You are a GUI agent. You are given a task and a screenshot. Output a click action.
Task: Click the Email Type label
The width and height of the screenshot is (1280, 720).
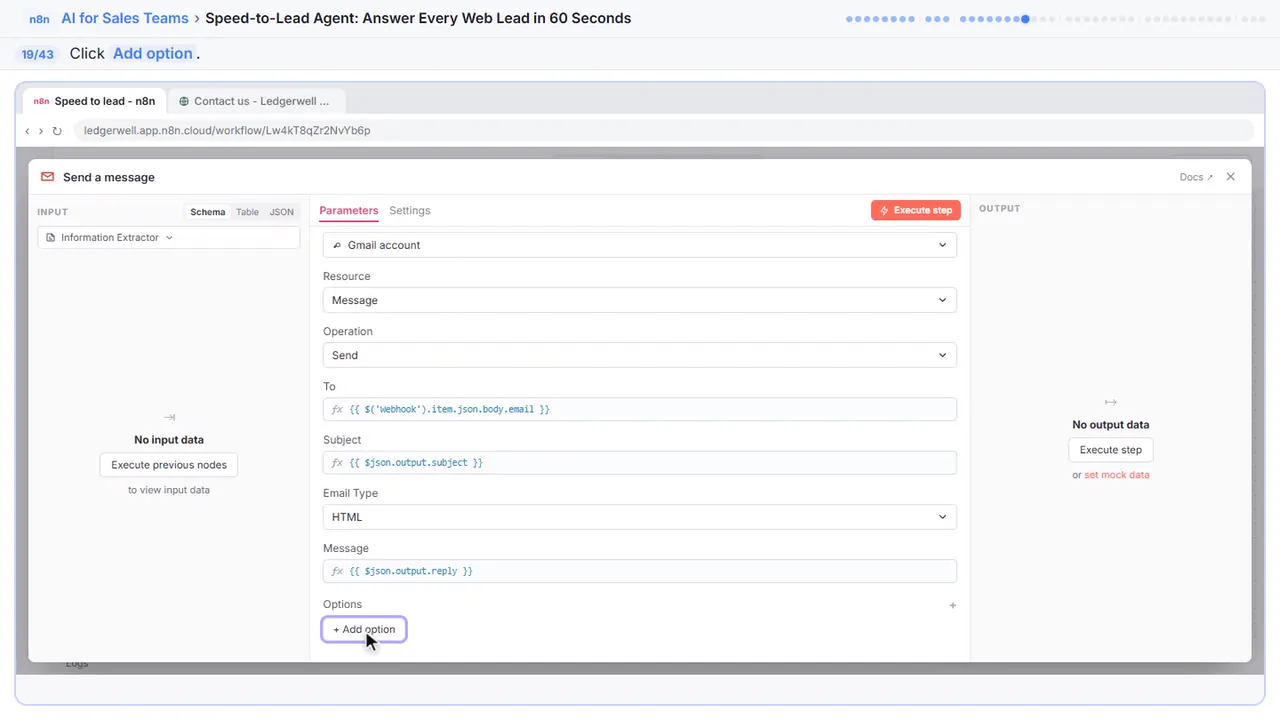(x=350, y=493)
